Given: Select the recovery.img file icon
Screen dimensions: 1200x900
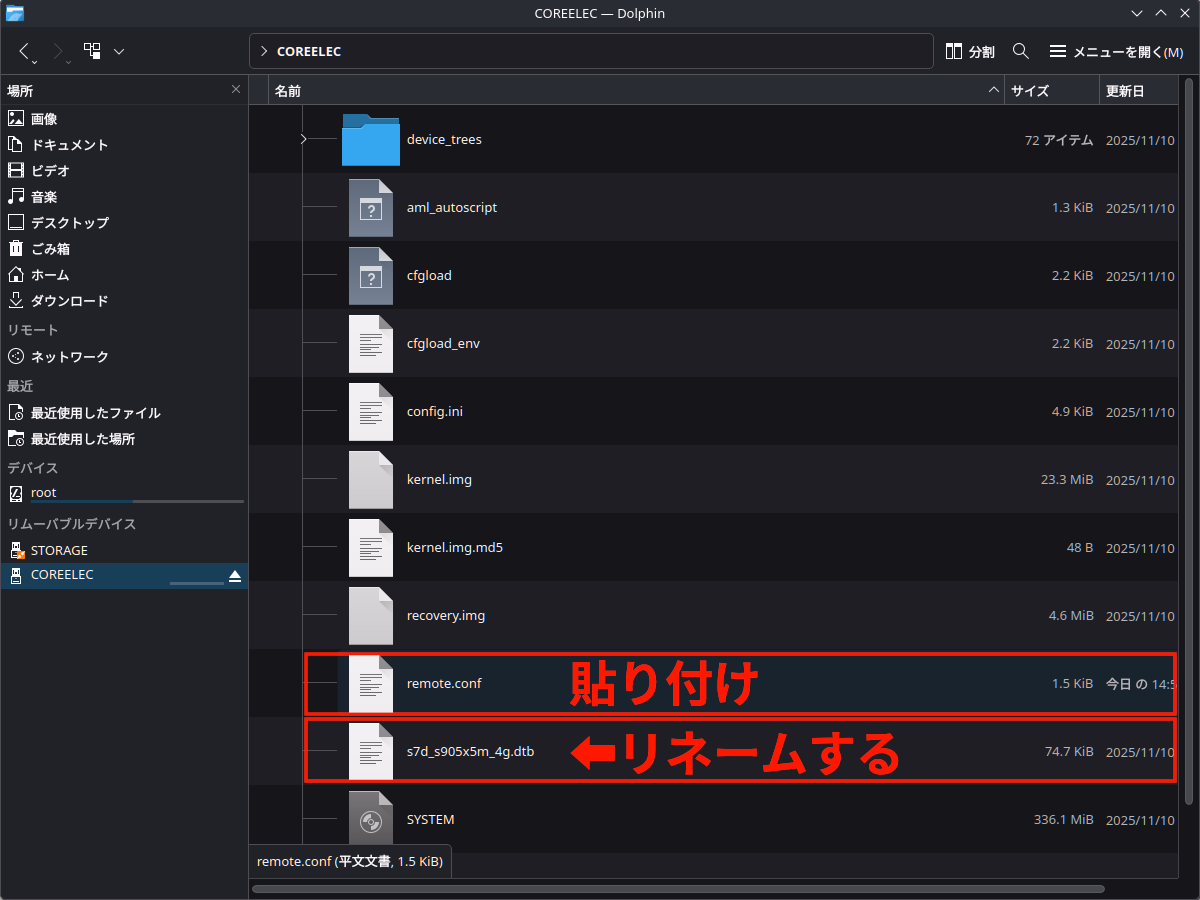Looking at the screenshot, I should (x=370, y=615).
